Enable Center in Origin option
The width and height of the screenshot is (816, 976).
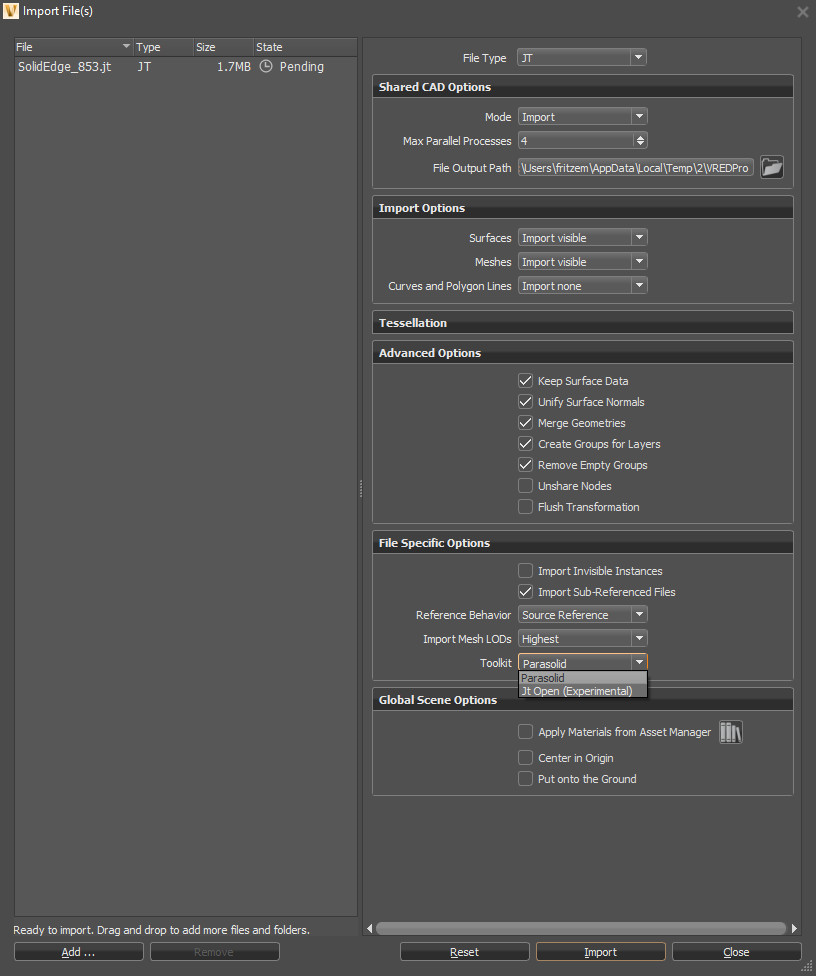525,758
